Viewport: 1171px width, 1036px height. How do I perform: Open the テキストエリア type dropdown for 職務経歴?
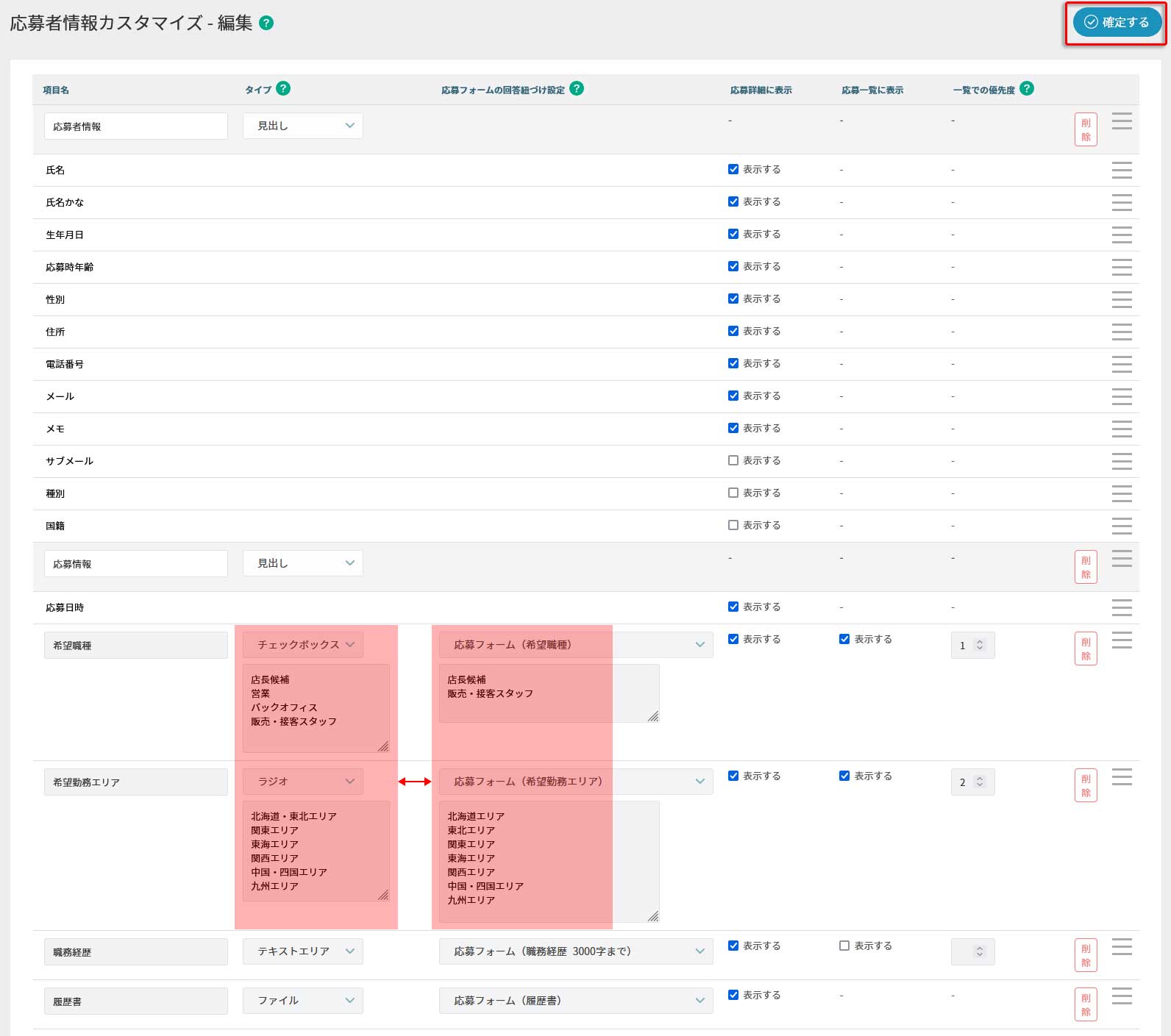[303, 951]
